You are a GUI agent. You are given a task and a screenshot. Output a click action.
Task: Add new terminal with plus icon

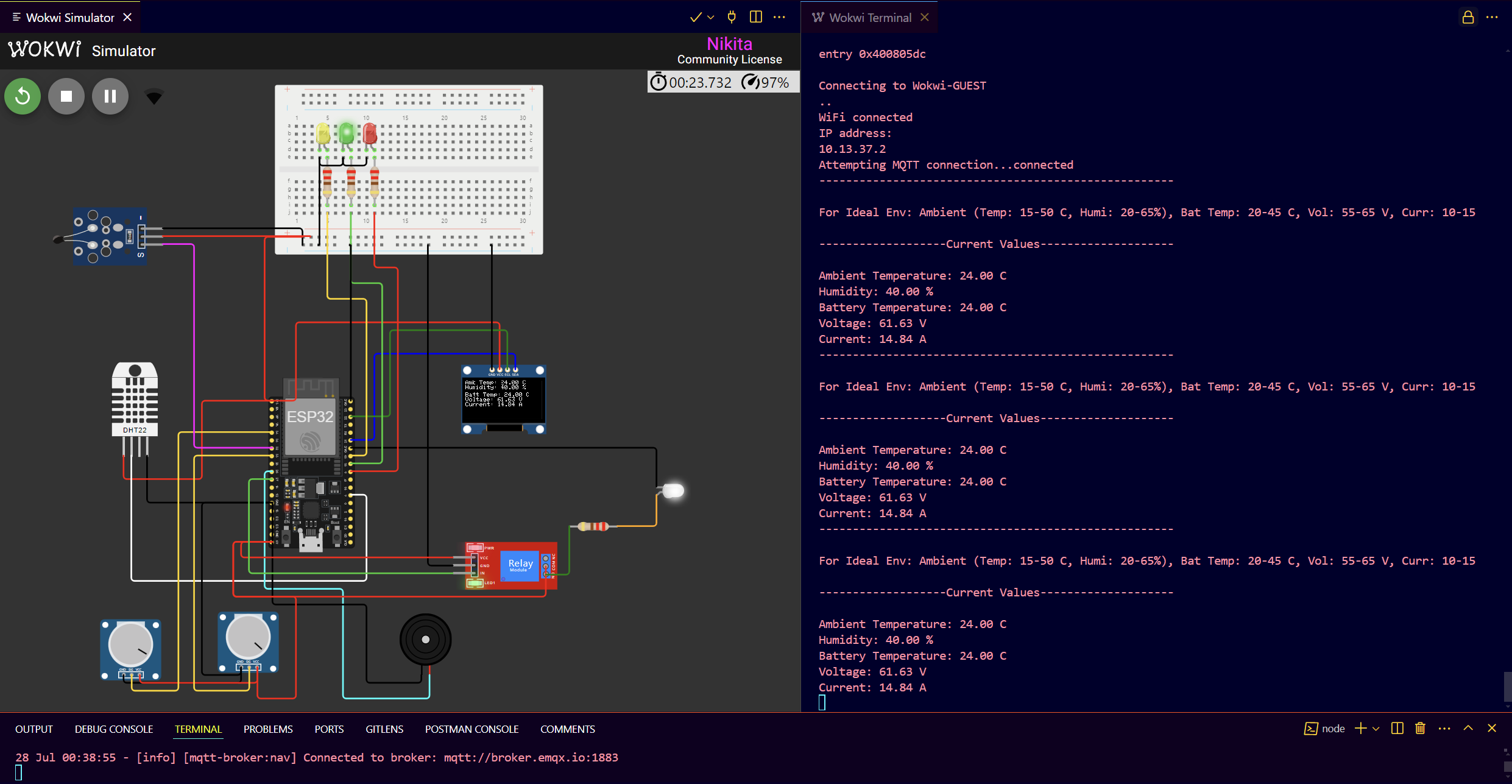1360,729
